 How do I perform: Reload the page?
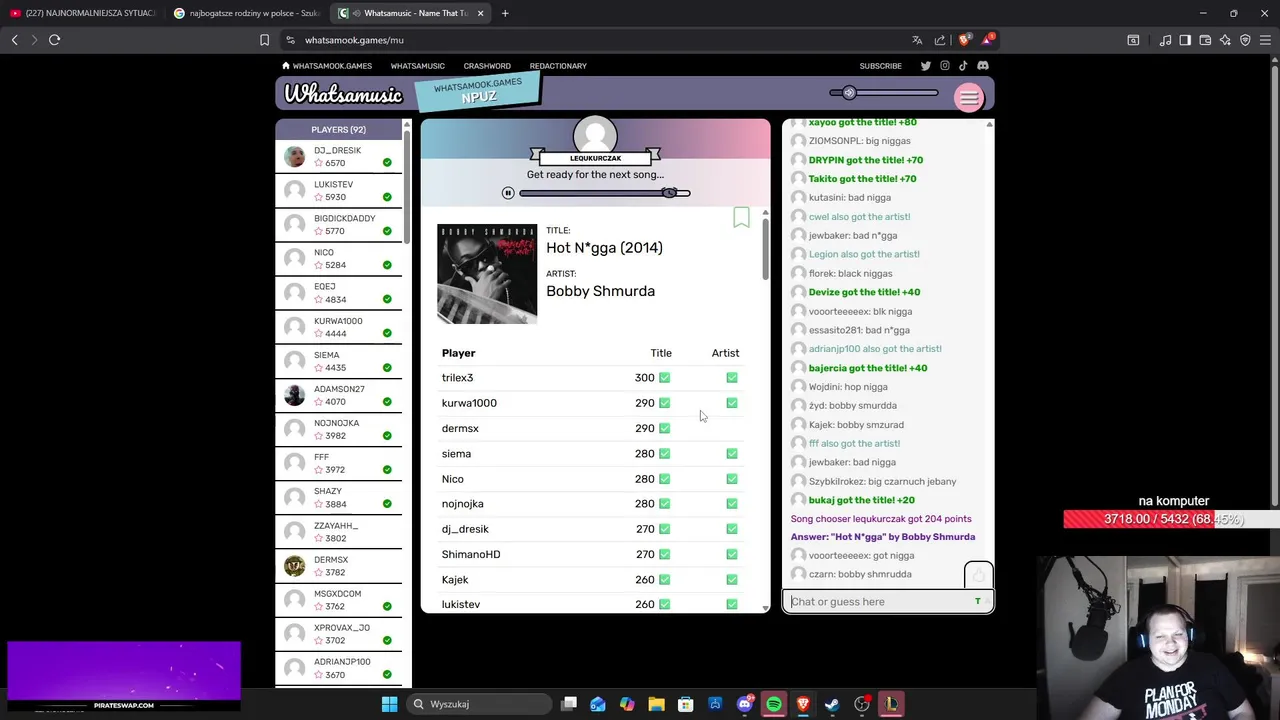55,40
